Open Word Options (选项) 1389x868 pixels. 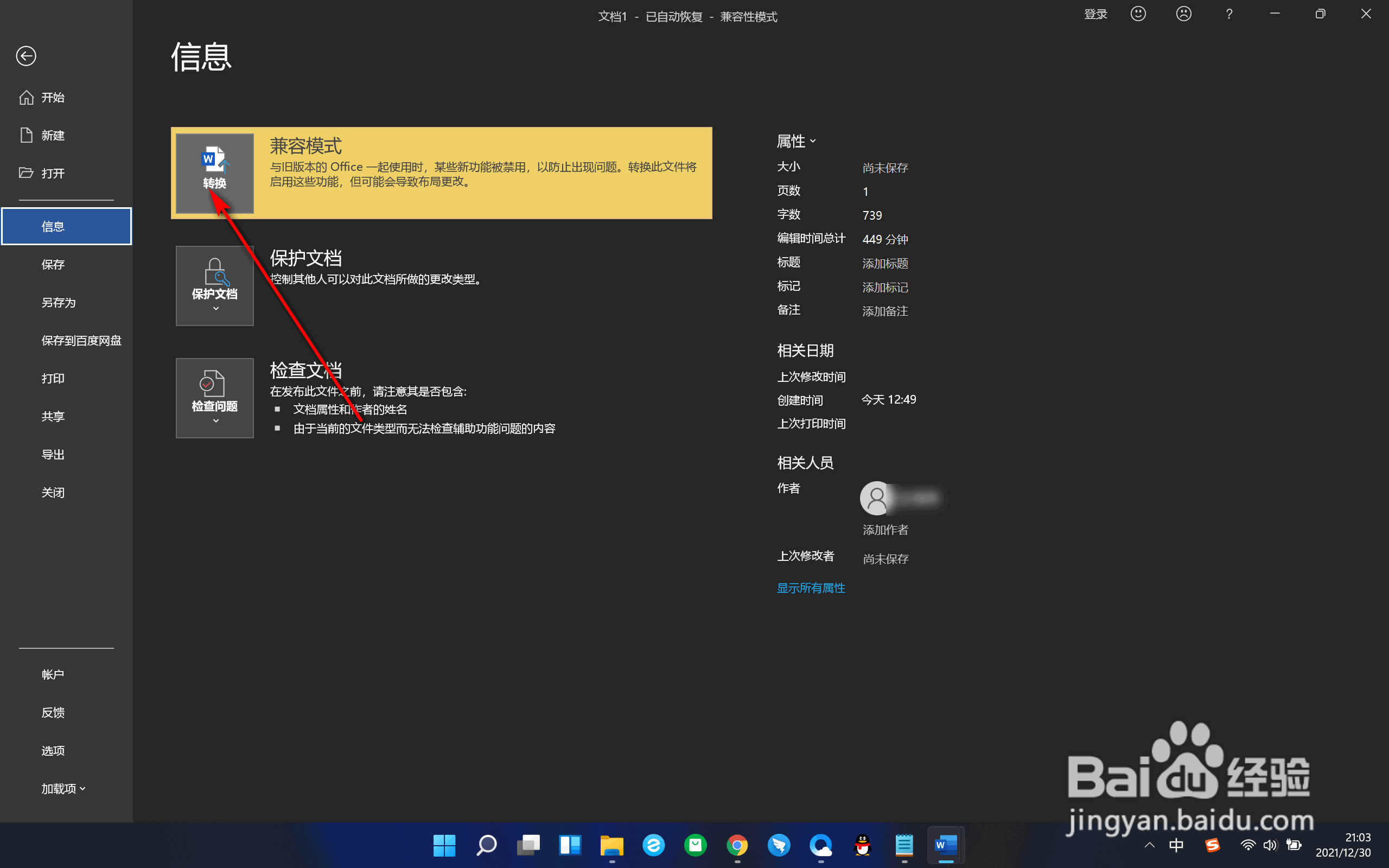click(x=67, y=751)
